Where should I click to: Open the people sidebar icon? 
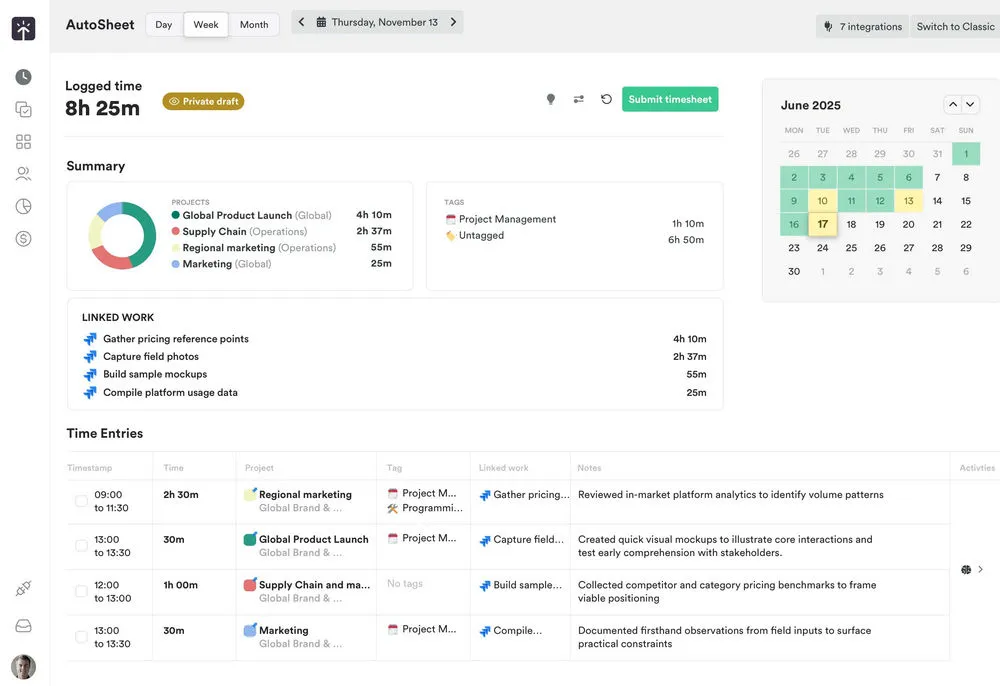click(x=24, y=173)
